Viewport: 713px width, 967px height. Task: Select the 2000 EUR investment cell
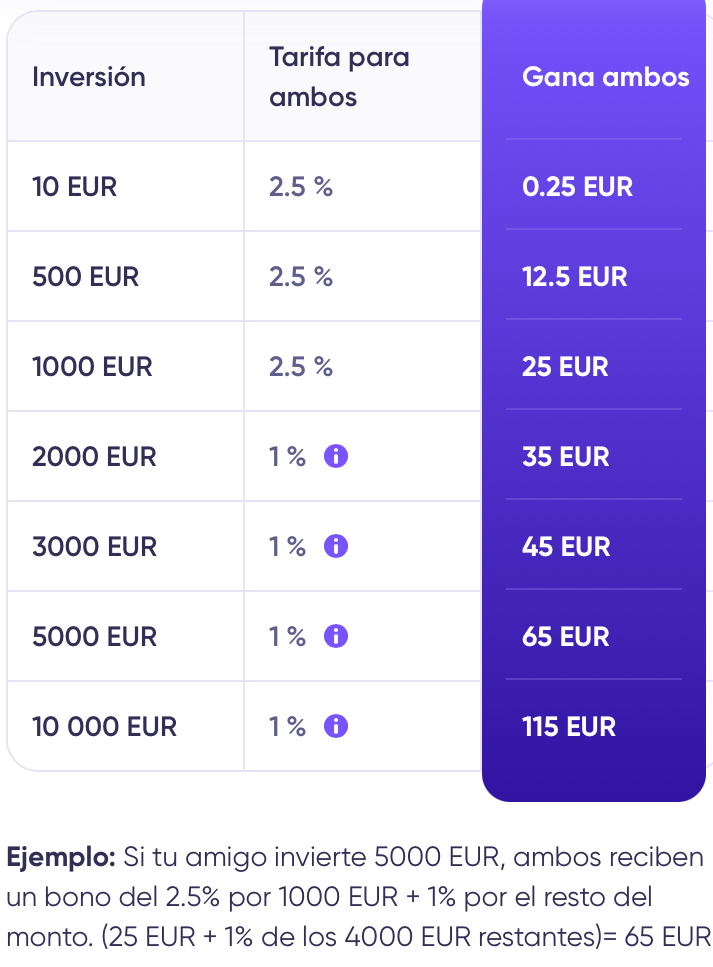[x=95, y=457]
